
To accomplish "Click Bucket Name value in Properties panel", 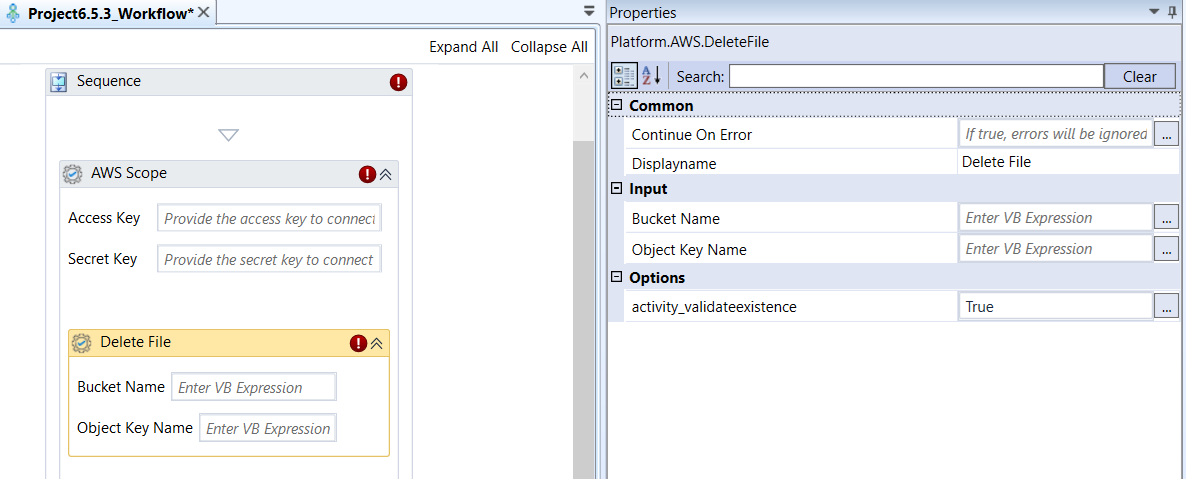I will tap(1055, 218).
